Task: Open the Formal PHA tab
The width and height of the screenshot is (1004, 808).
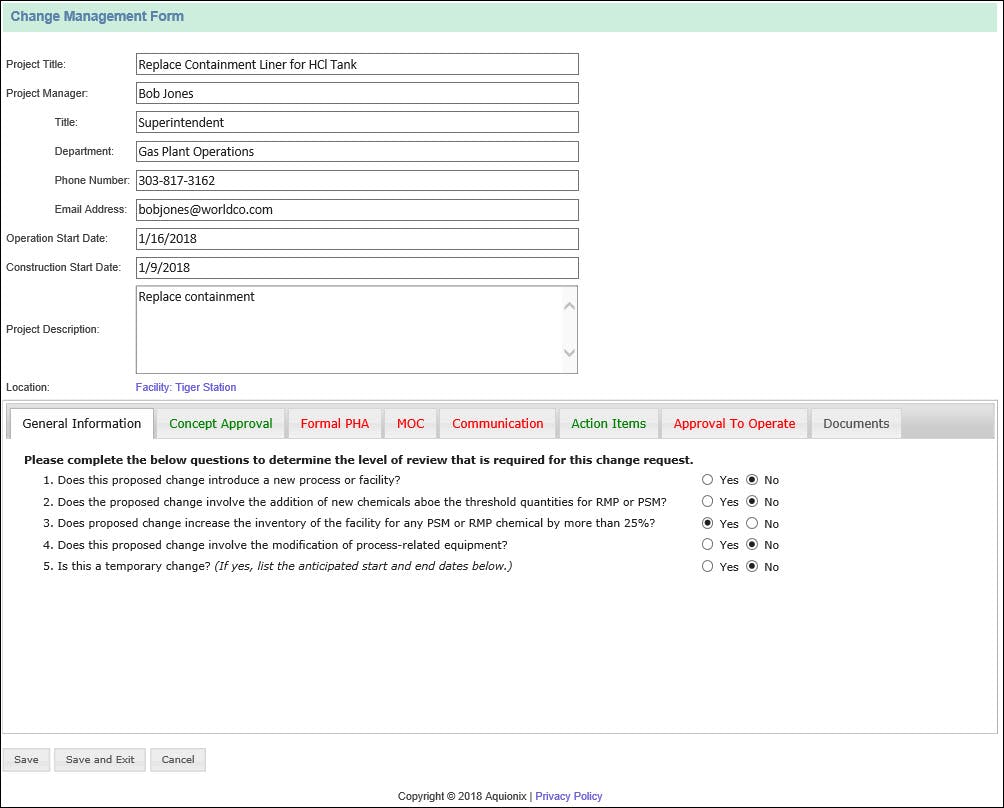Action: (x=335, y=423)
